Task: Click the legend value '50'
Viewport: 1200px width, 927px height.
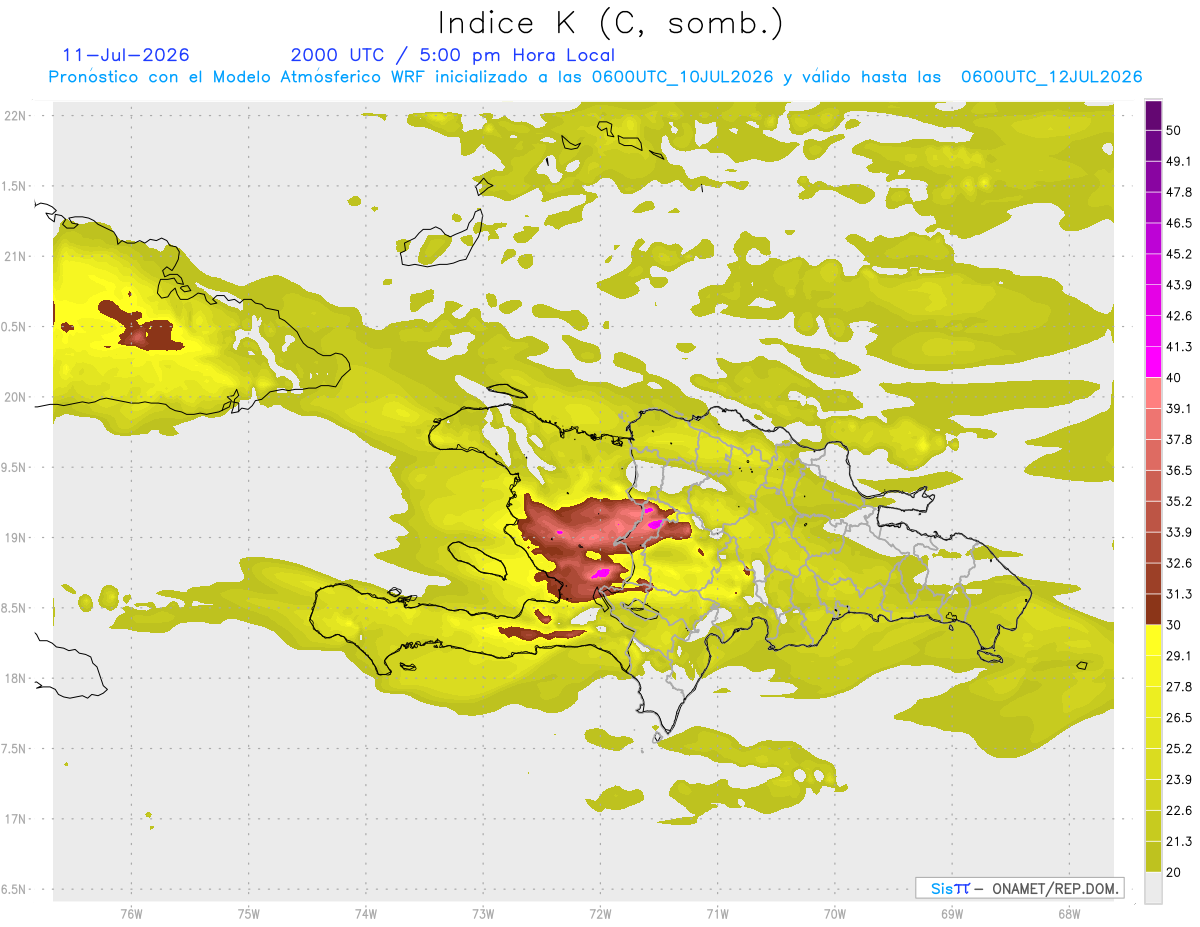Action: click(1174, 131)
